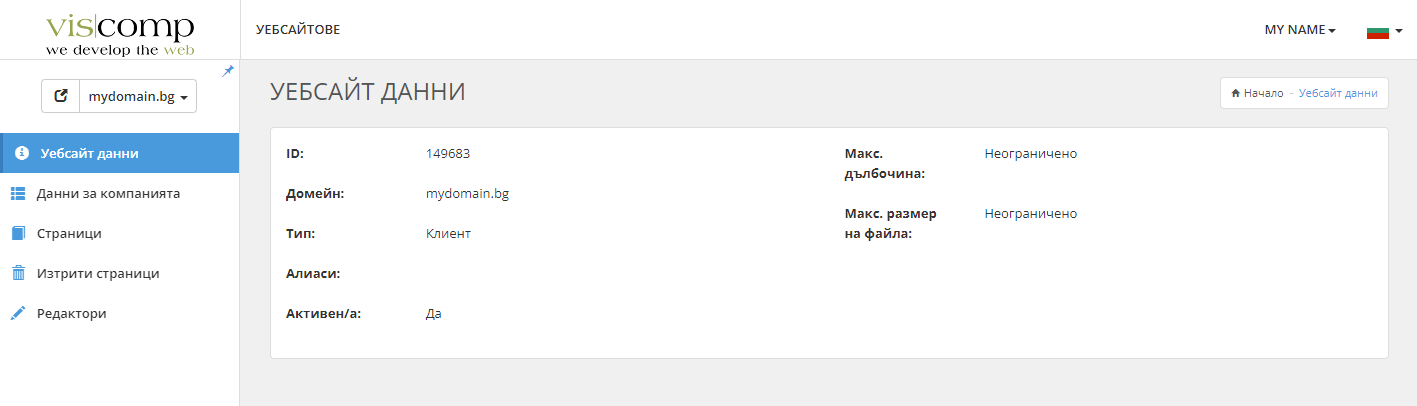Click the home icon in the breadcrumb
Image resolution: width=1417 pixels, height=406 pixels.
[x=1236, y=93]
